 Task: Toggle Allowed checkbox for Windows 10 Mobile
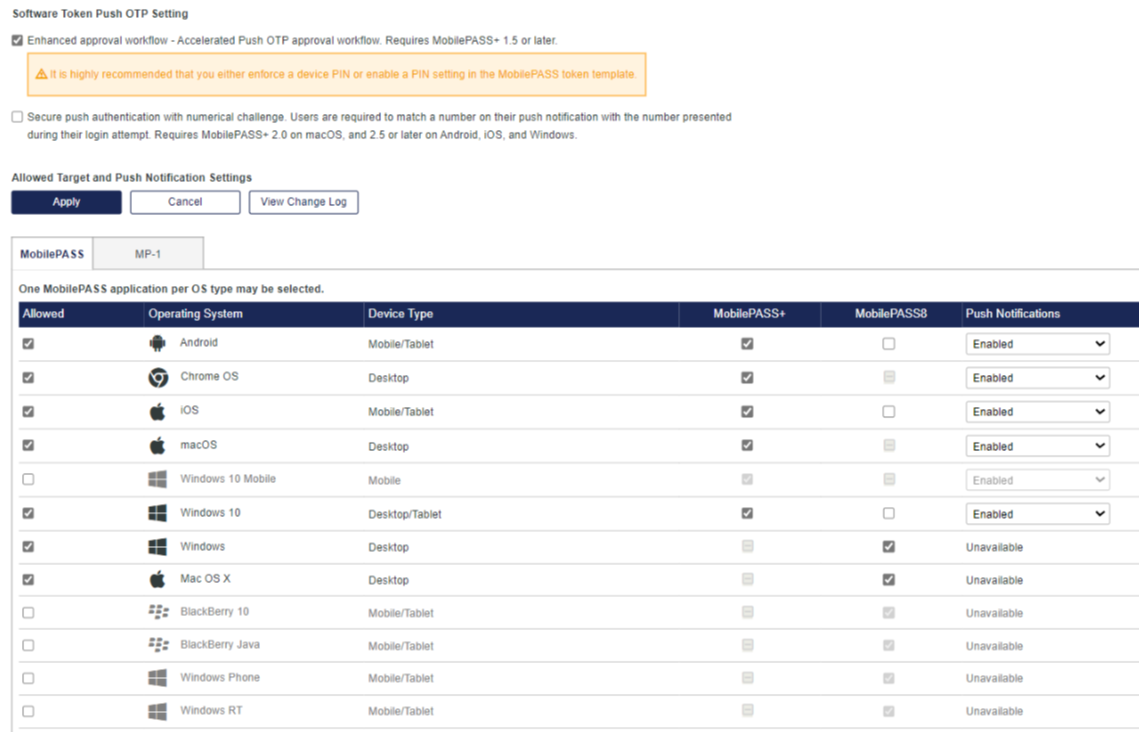tap(28, 480)
